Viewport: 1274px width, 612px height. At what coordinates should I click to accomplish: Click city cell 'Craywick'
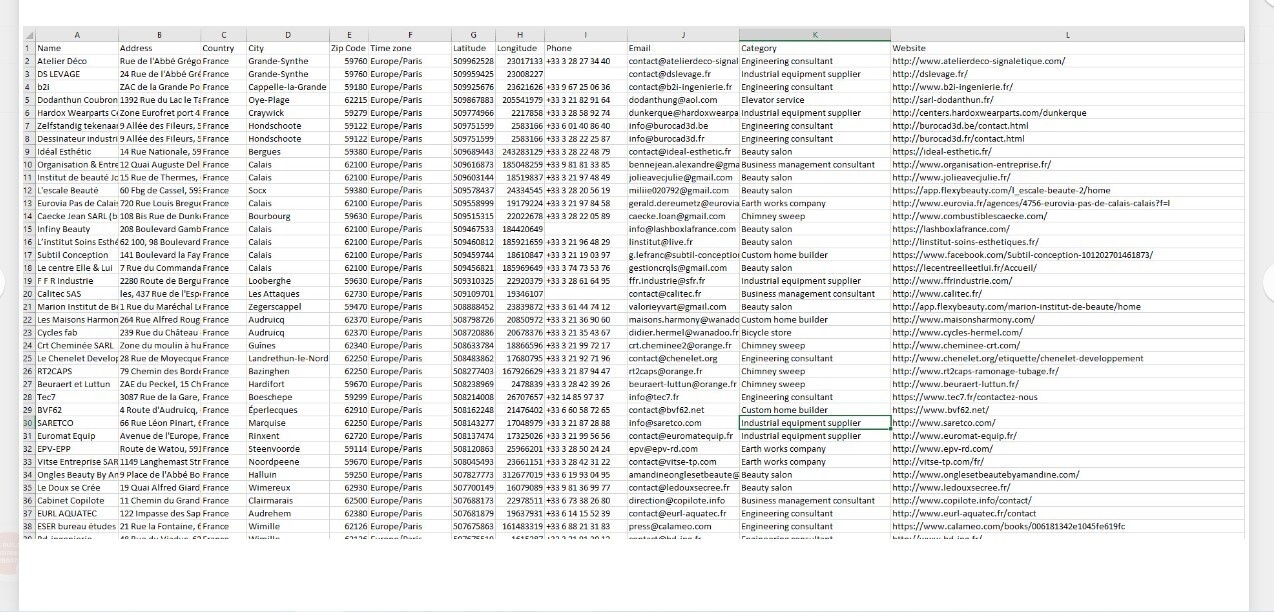tap(287, 113)
